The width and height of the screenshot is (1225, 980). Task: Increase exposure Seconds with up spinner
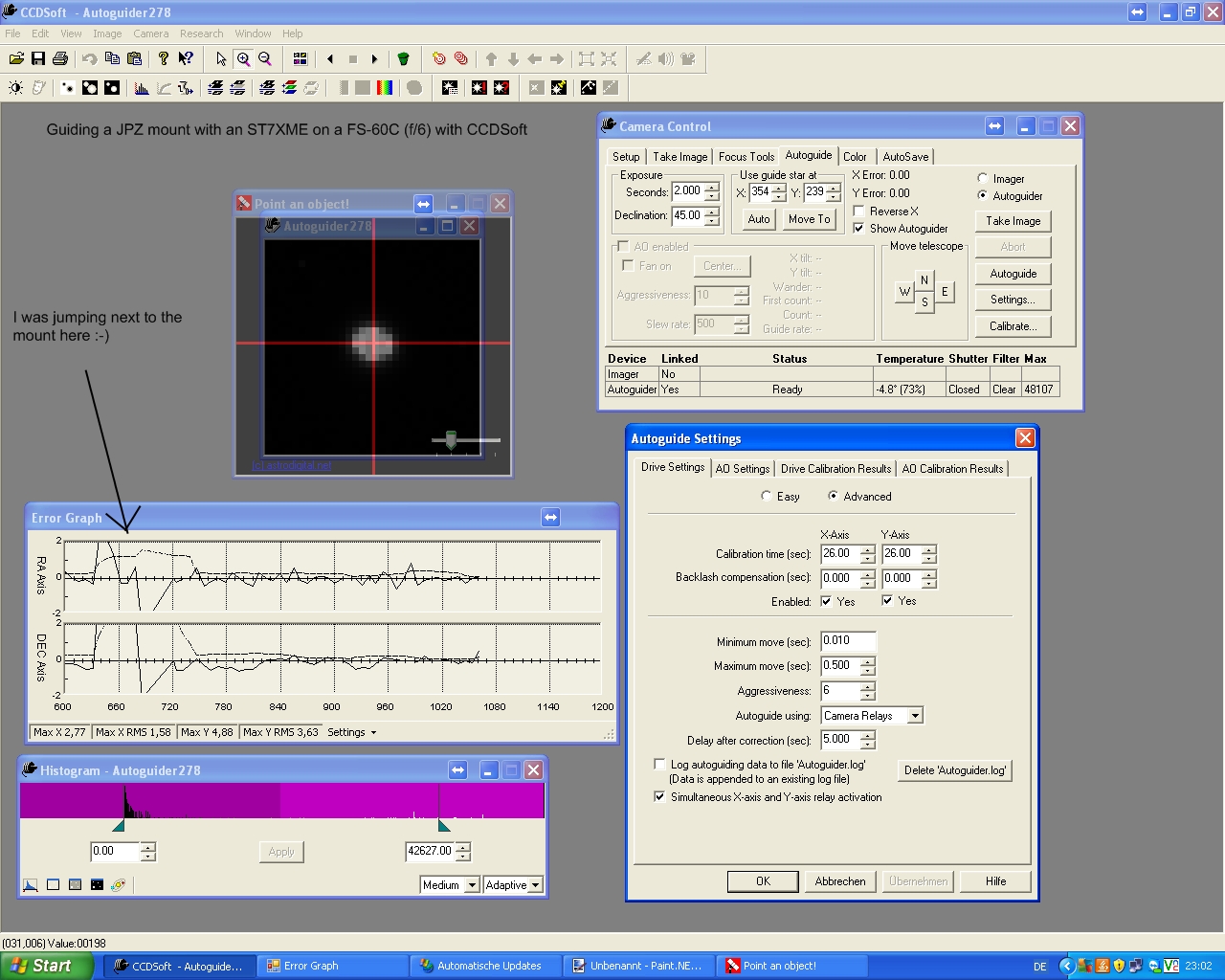point(711,187)
